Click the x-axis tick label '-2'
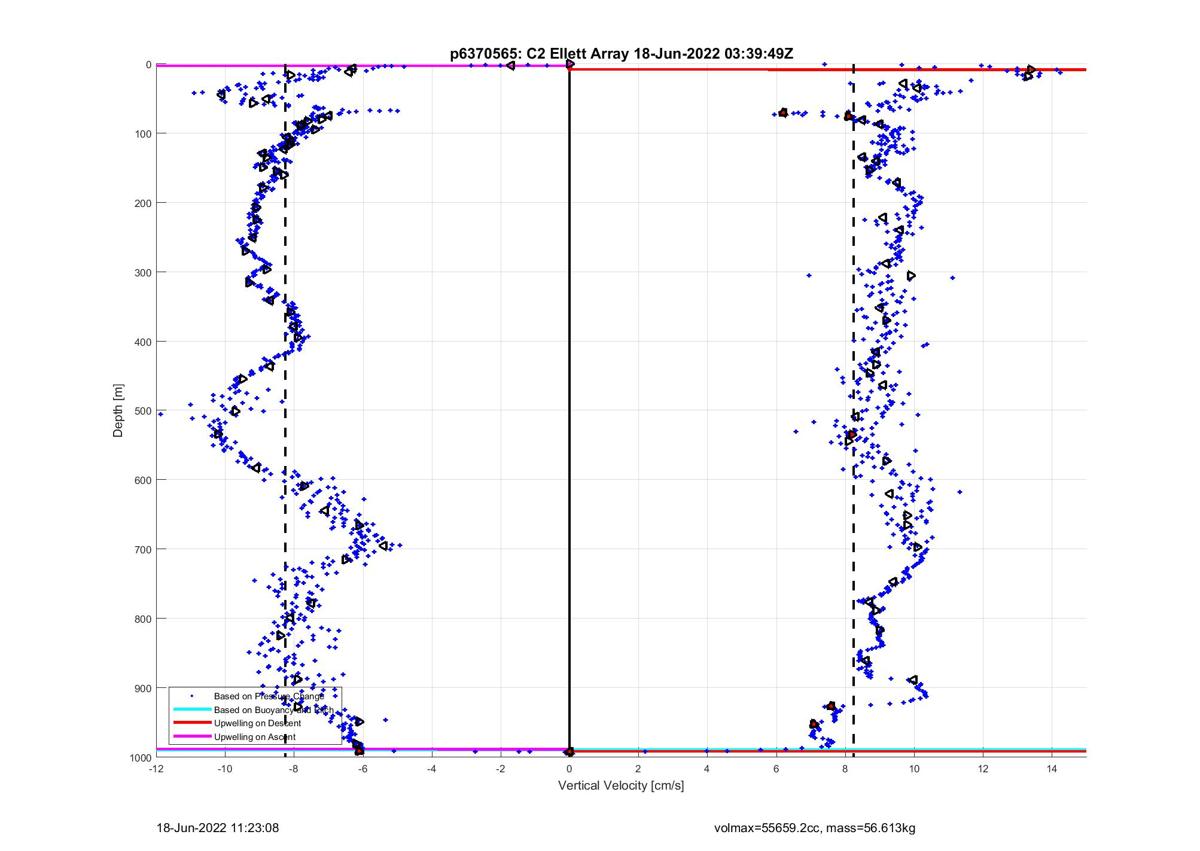The height and width of the screenshot is (851, 1200). pyautogui.click(x=501, y=769)
